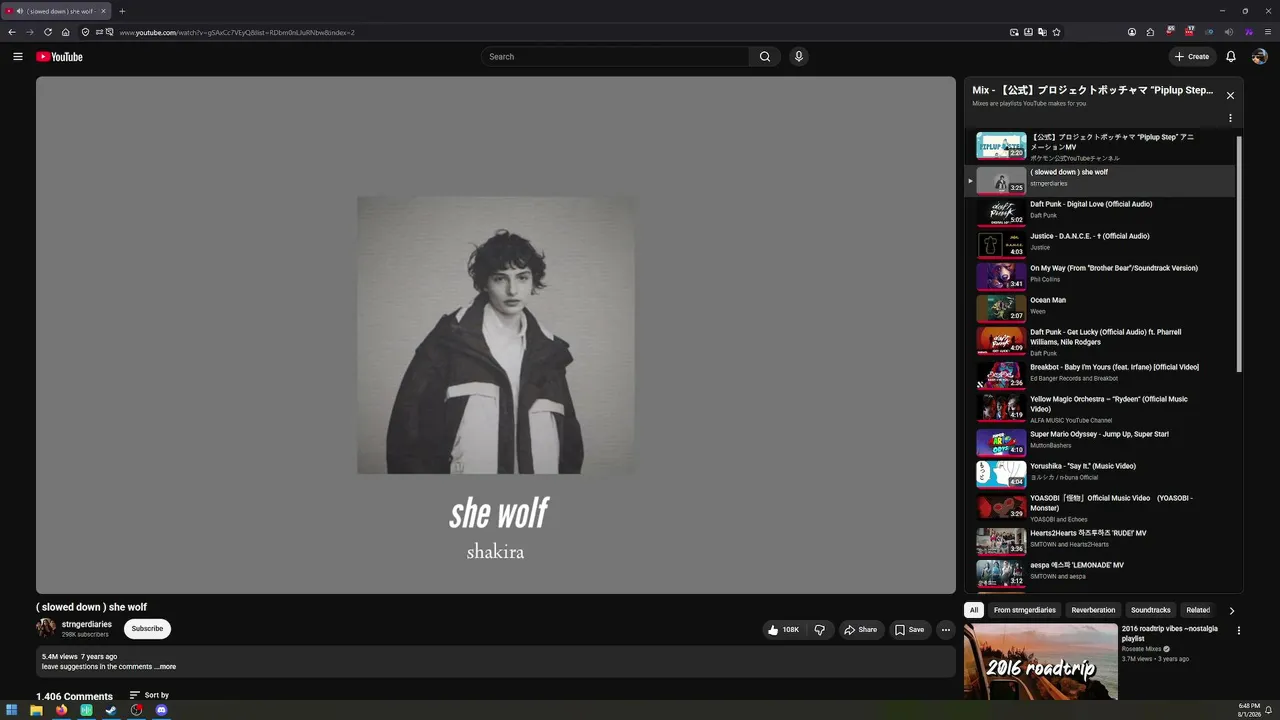Open the browser application menu
The width and height of the screenshot is (1280, 720).
pos(1268,32)
